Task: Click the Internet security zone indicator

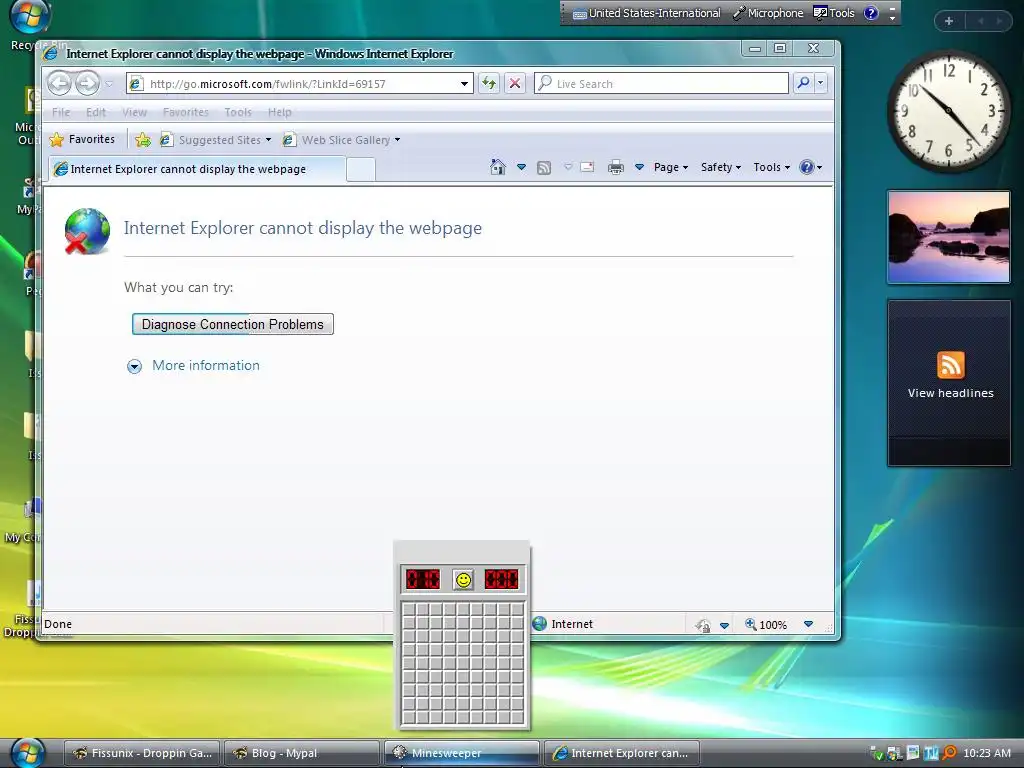Action: tap(563, 624)
